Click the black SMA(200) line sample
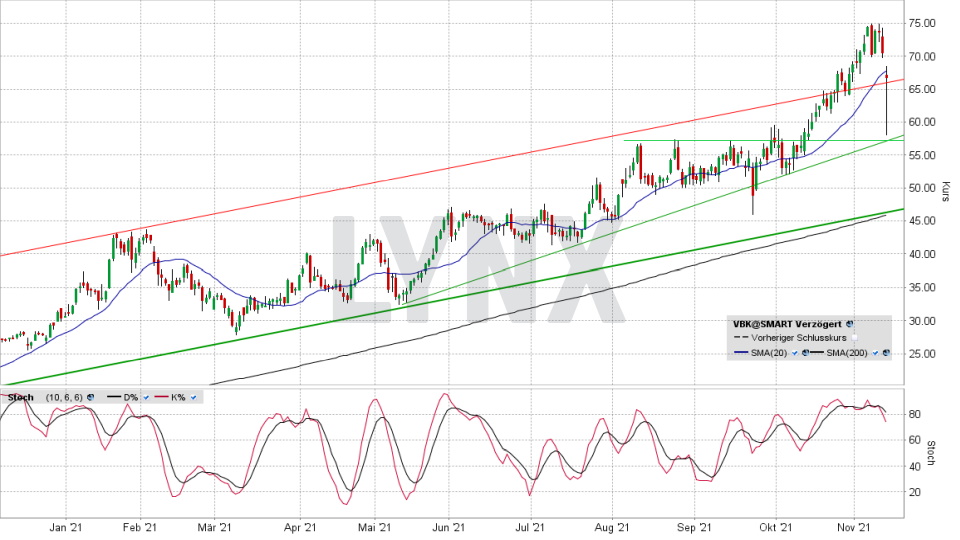Viewport: 960px width, 540px height. click(817, 352)
